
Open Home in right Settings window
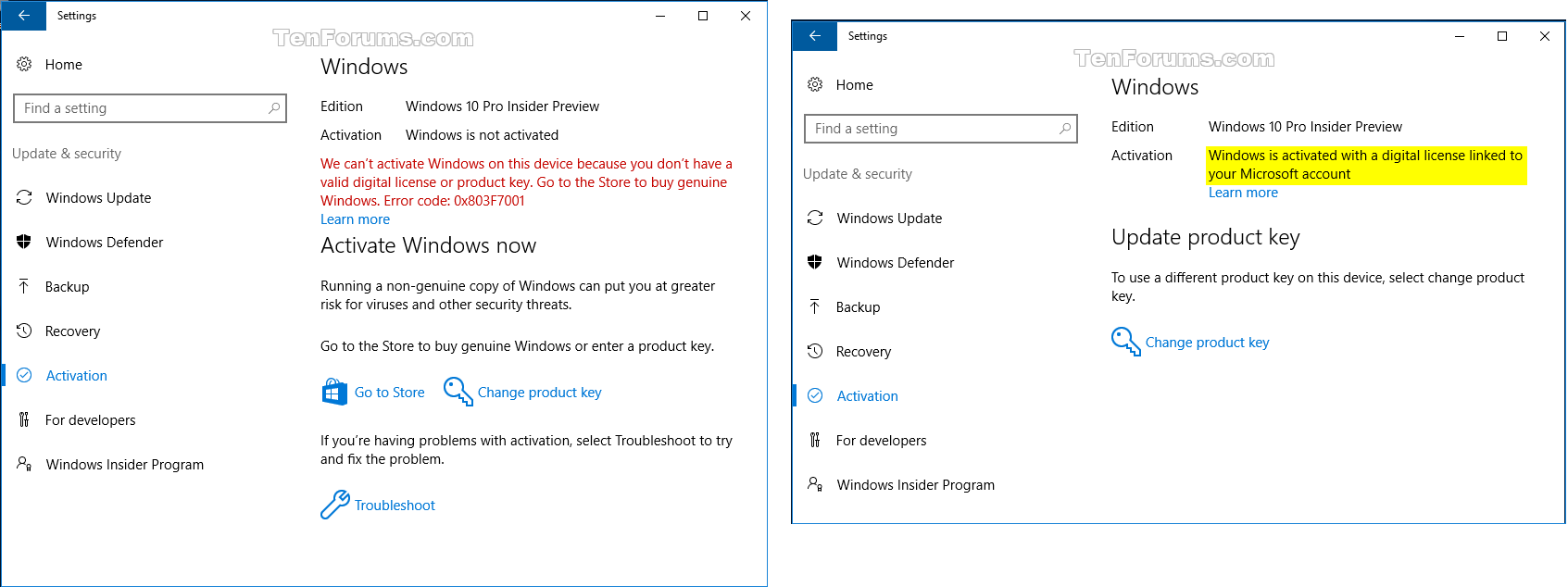tap(855, 85)
